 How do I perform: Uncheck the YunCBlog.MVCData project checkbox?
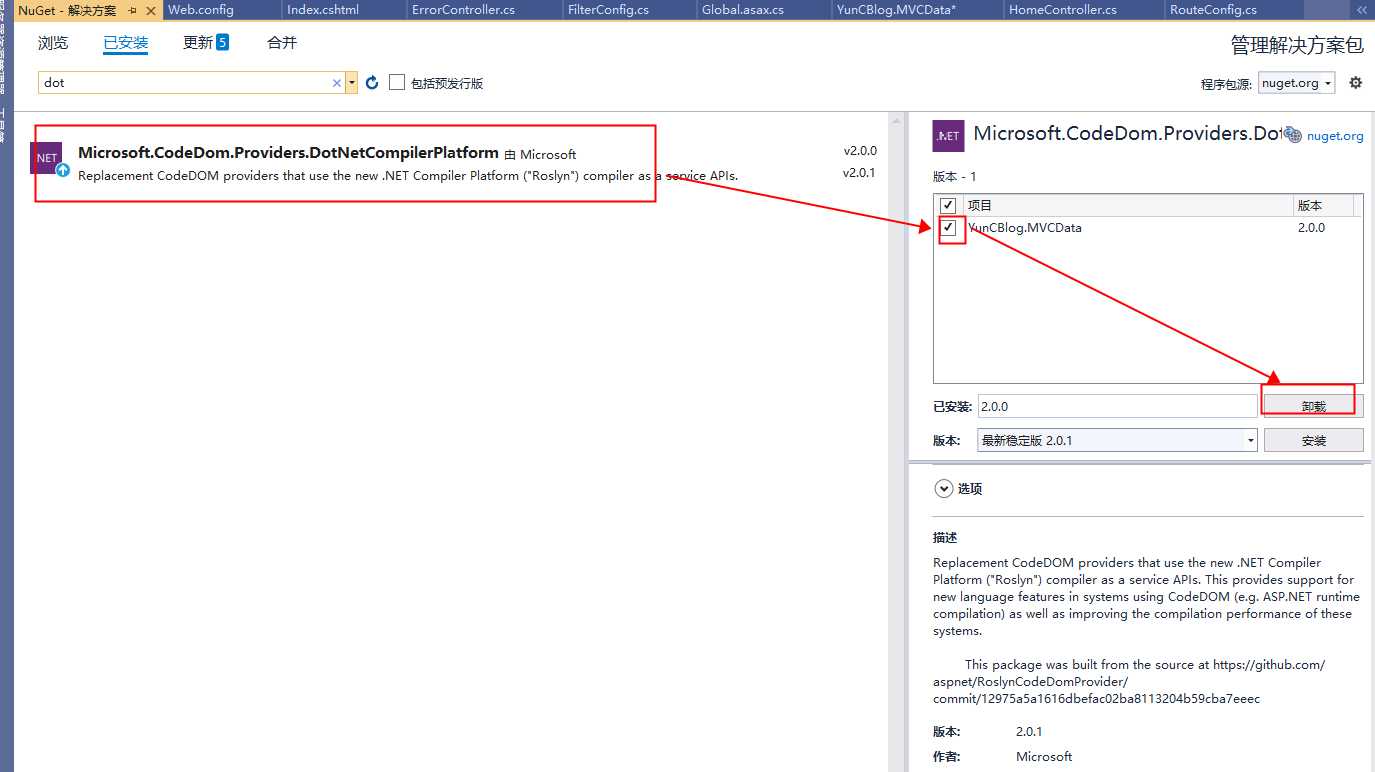tap(949, 228)
